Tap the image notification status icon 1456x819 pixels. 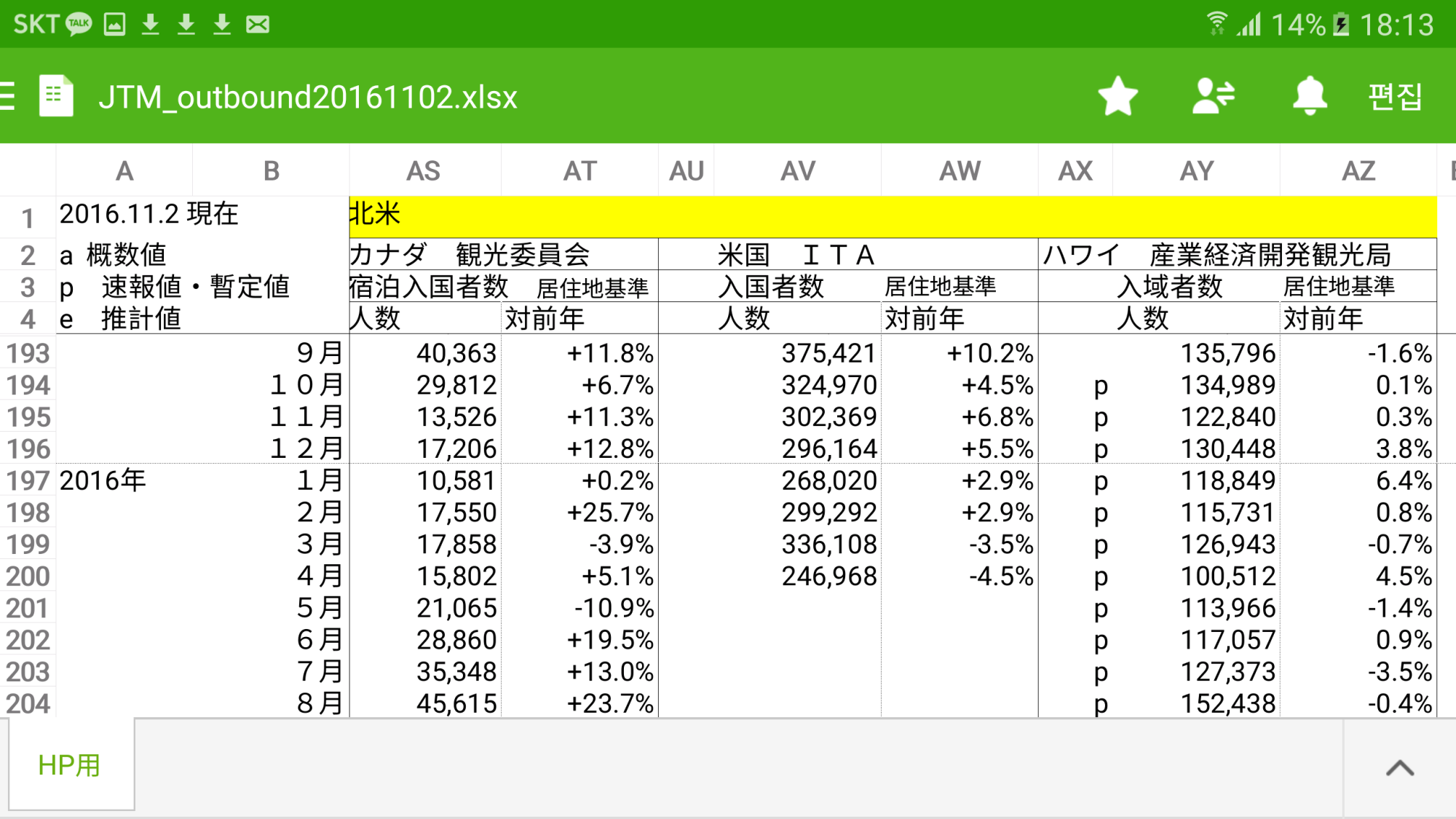click(x=115, y=24)
